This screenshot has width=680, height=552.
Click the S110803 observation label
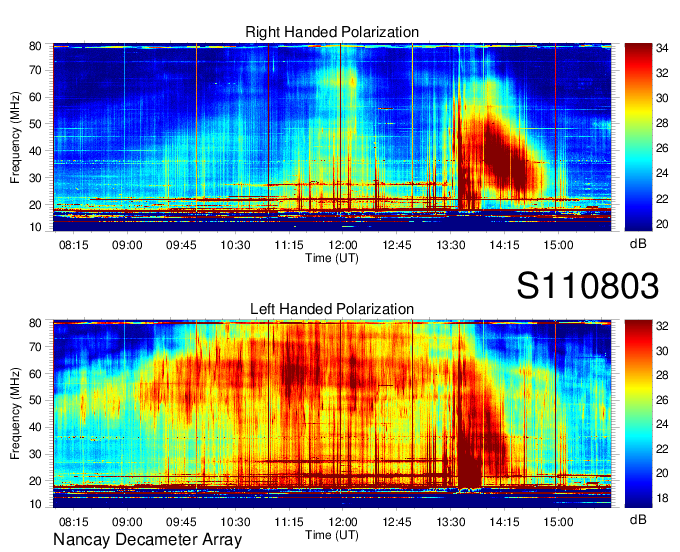coord(588,286)
